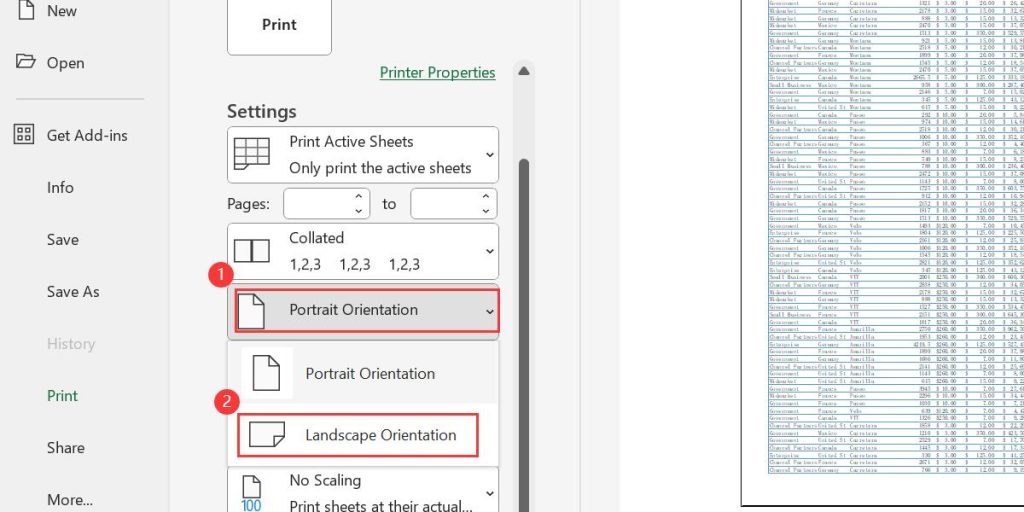This screenshot has height=512, width=1024.
Task: Open the Save As menu item
Action: 73,291
